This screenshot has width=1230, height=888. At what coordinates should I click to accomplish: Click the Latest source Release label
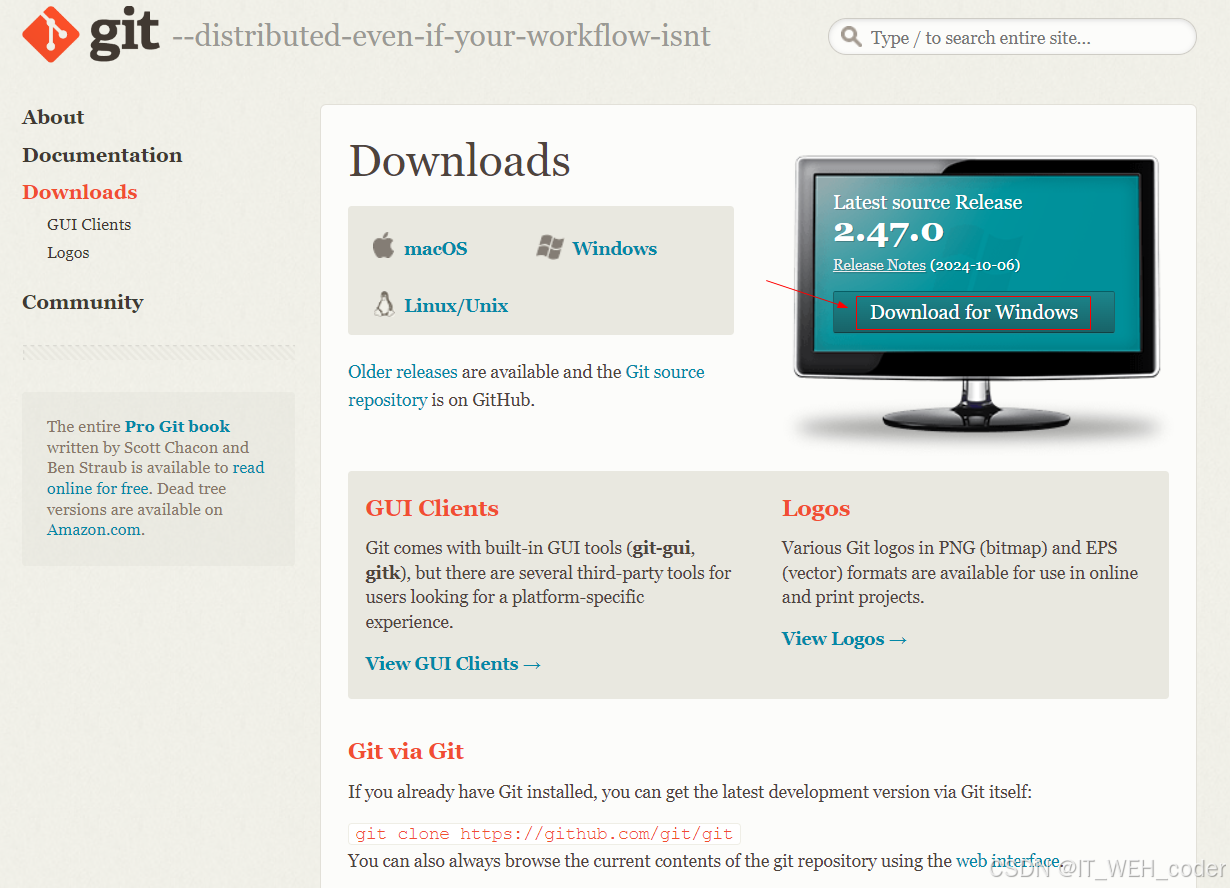click(x=928, y=202)
